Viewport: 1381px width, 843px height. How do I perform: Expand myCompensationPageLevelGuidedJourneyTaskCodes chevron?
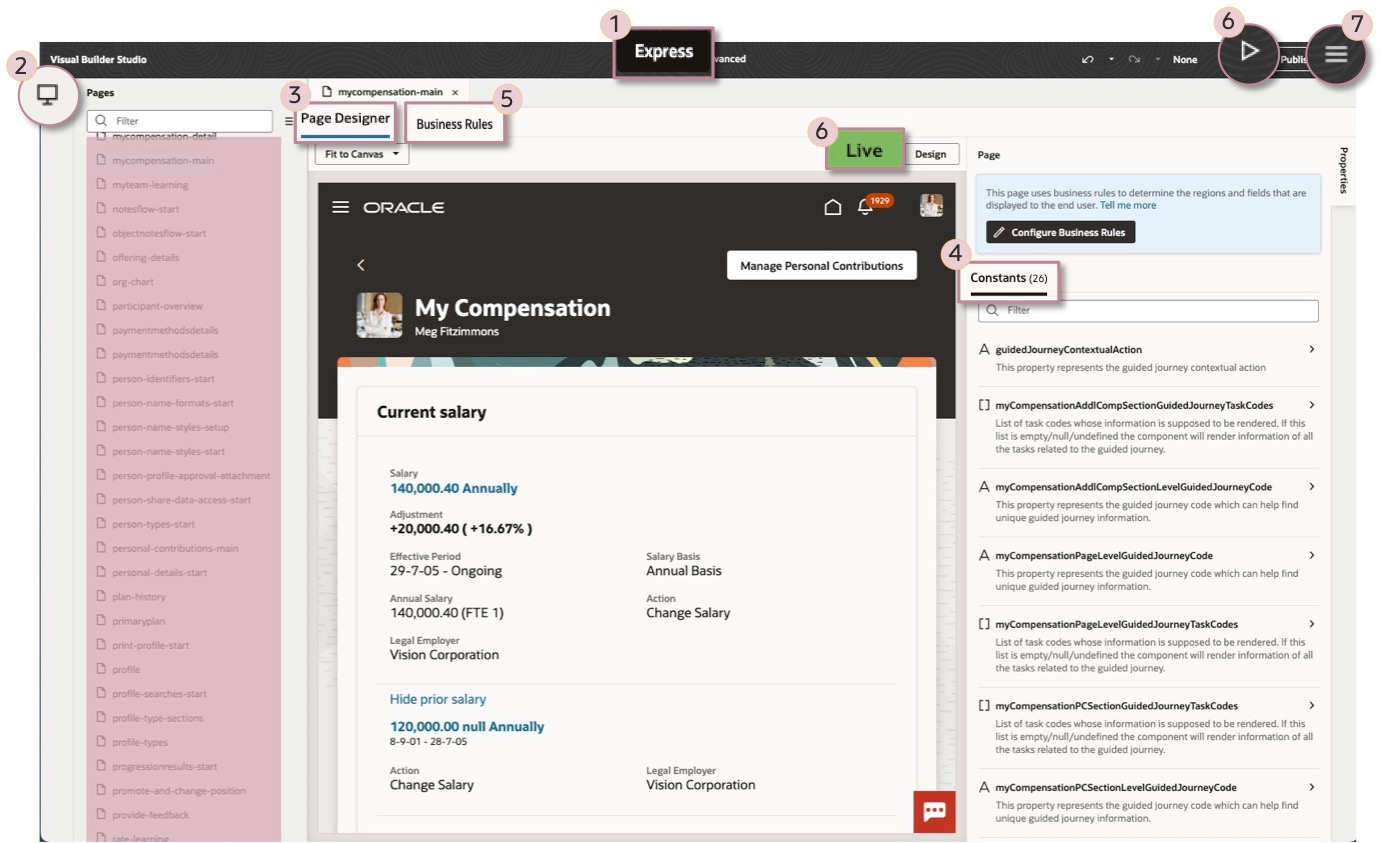[1311, 624]
